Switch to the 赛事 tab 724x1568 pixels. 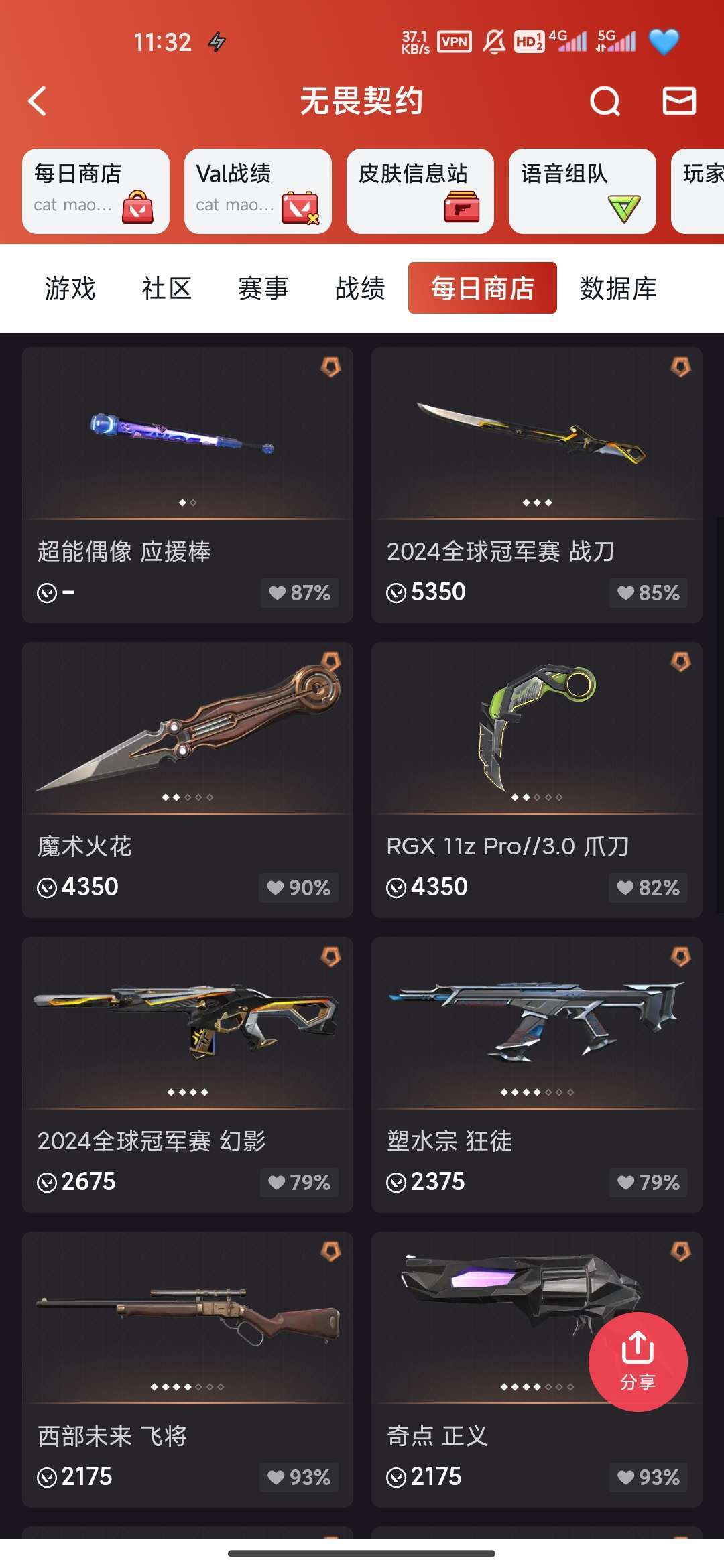(263, 288)
